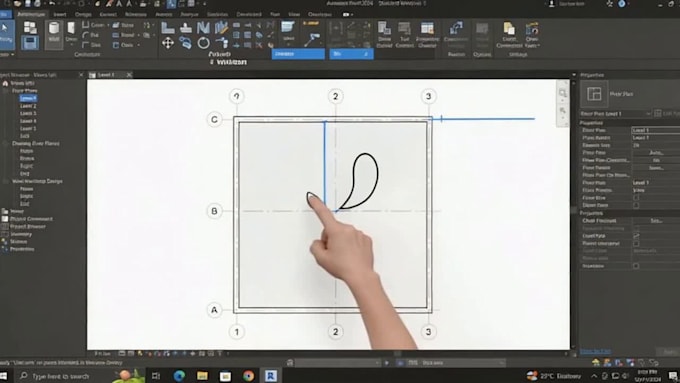This screenshot has width=680, height=383.
Task: Tick the last checkbox at bottom of Properties list
Action: 636,266
